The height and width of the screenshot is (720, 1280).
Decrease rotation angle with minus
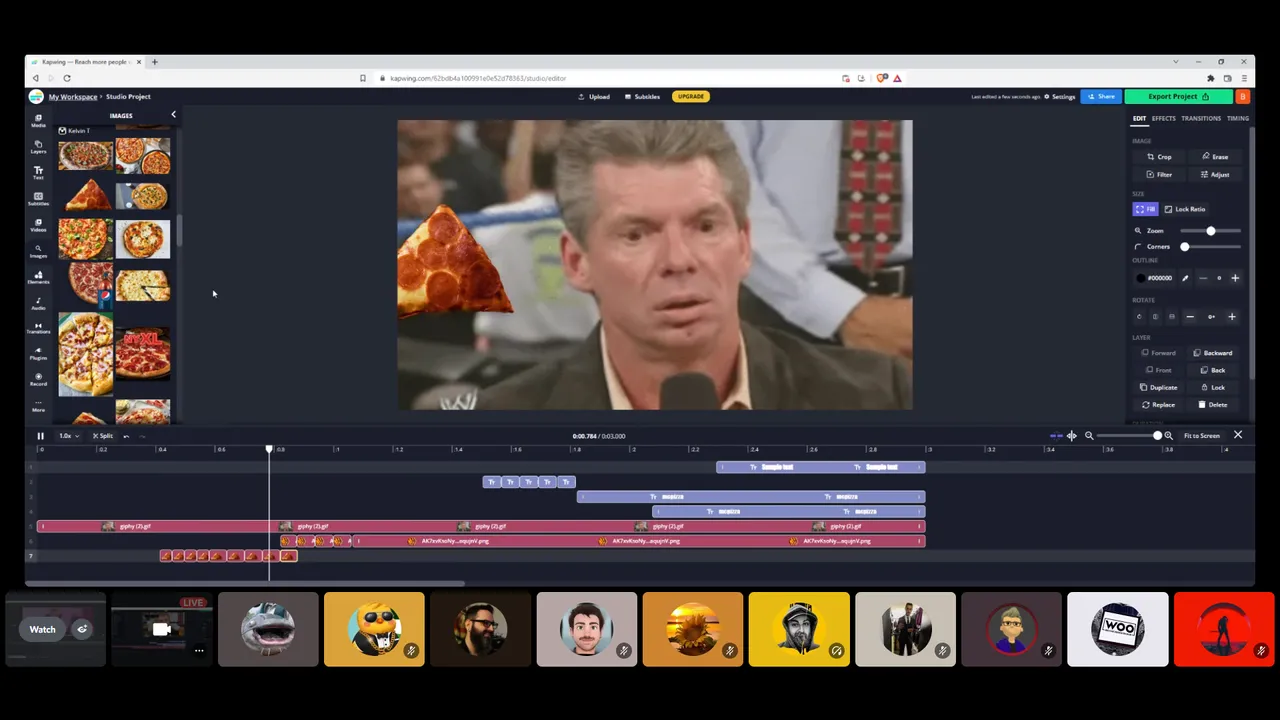point(1190,317)
